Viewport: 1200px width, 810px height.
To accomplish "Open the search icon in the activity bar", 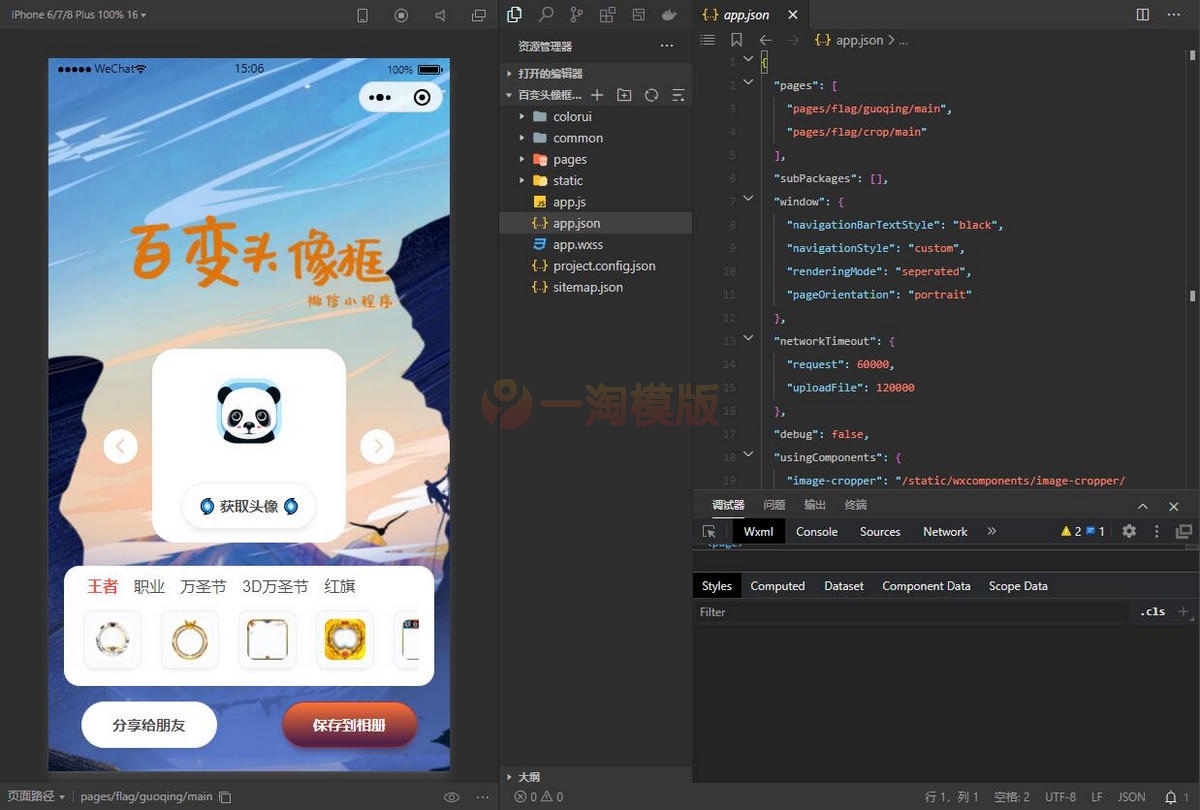I will pyautogui.click(x=546, y=15).
